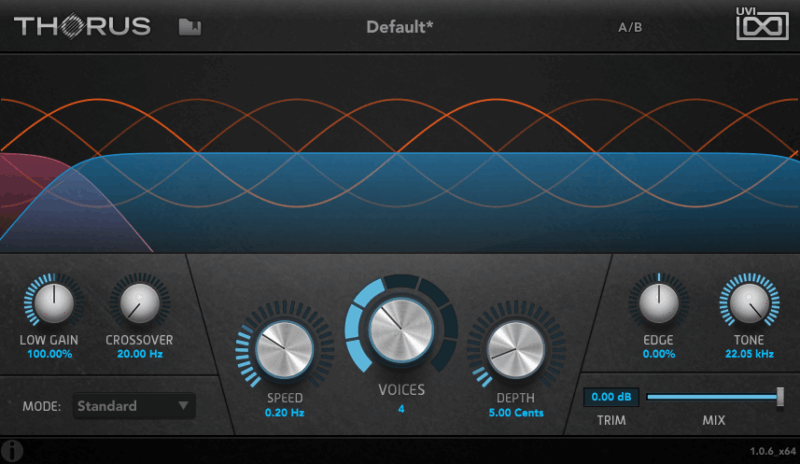Image resolution: width=800 pixels, height=464 pixels.
Task: Click the Edge knob
Action: 658,301
